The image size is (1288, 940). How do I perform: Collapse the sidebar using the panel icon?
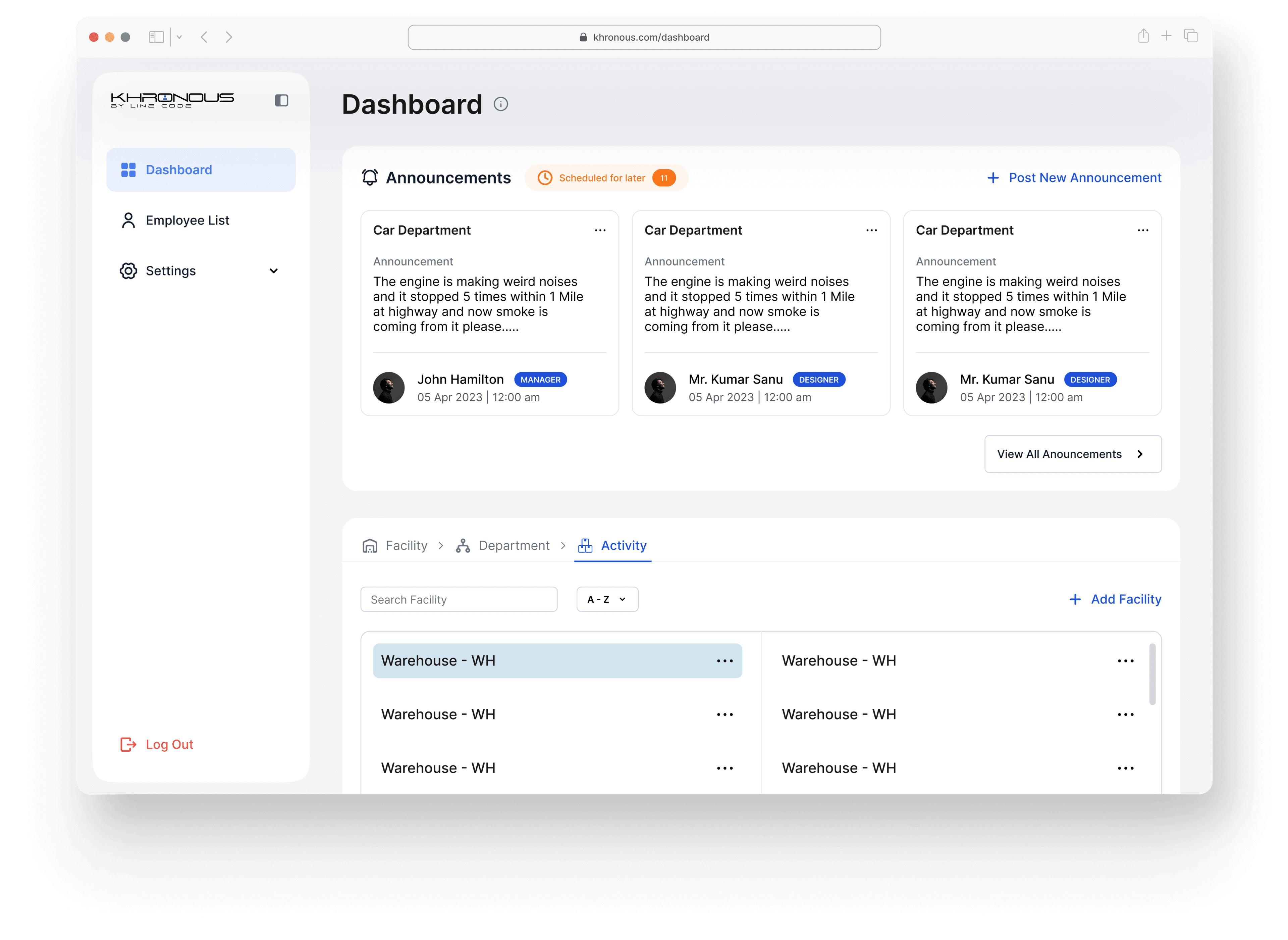click(x=281, y=100)
